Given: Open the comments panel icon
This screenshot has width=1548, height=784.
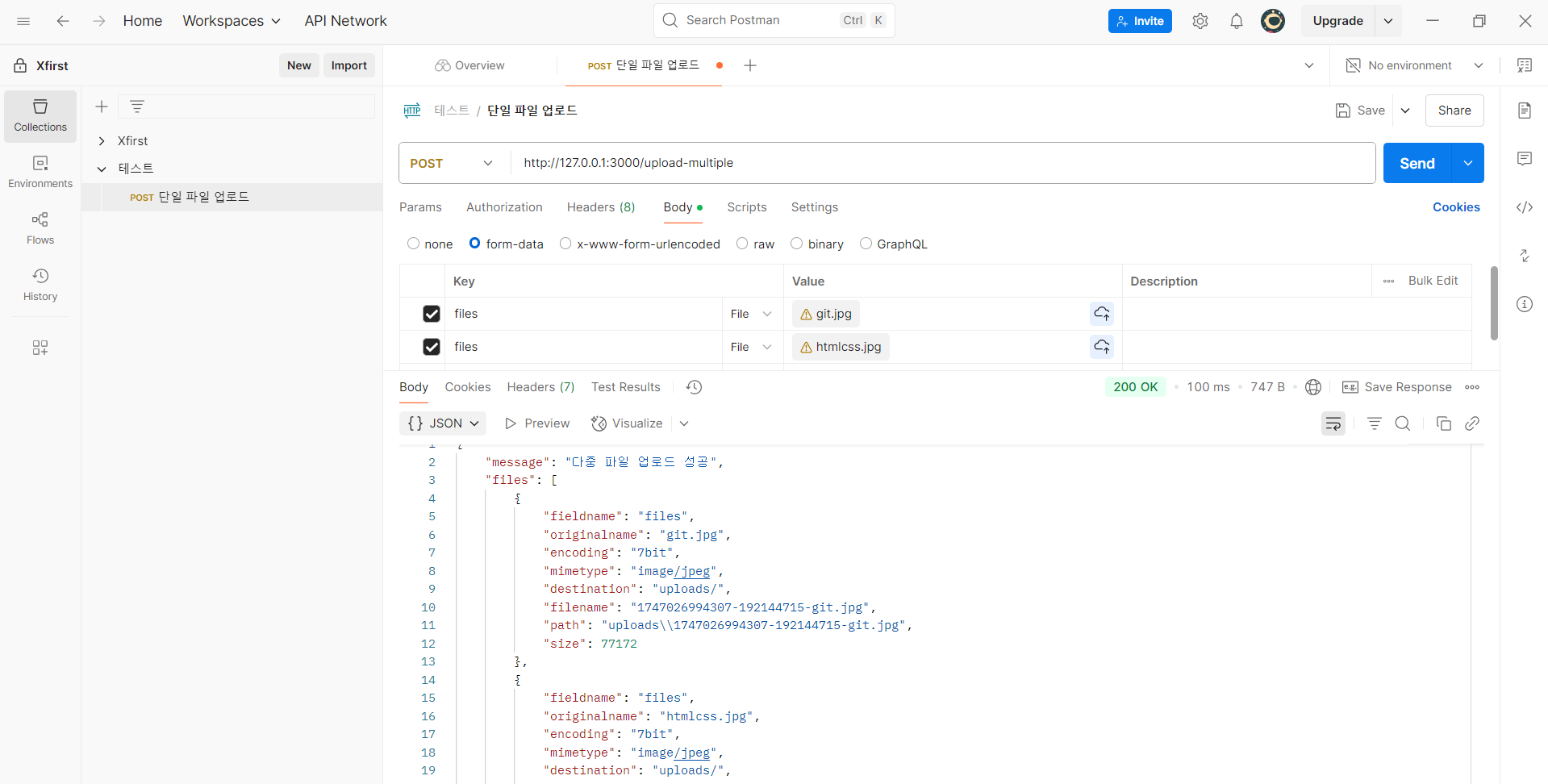Looking at the screenshot, I should click(x=1525, y=159).
